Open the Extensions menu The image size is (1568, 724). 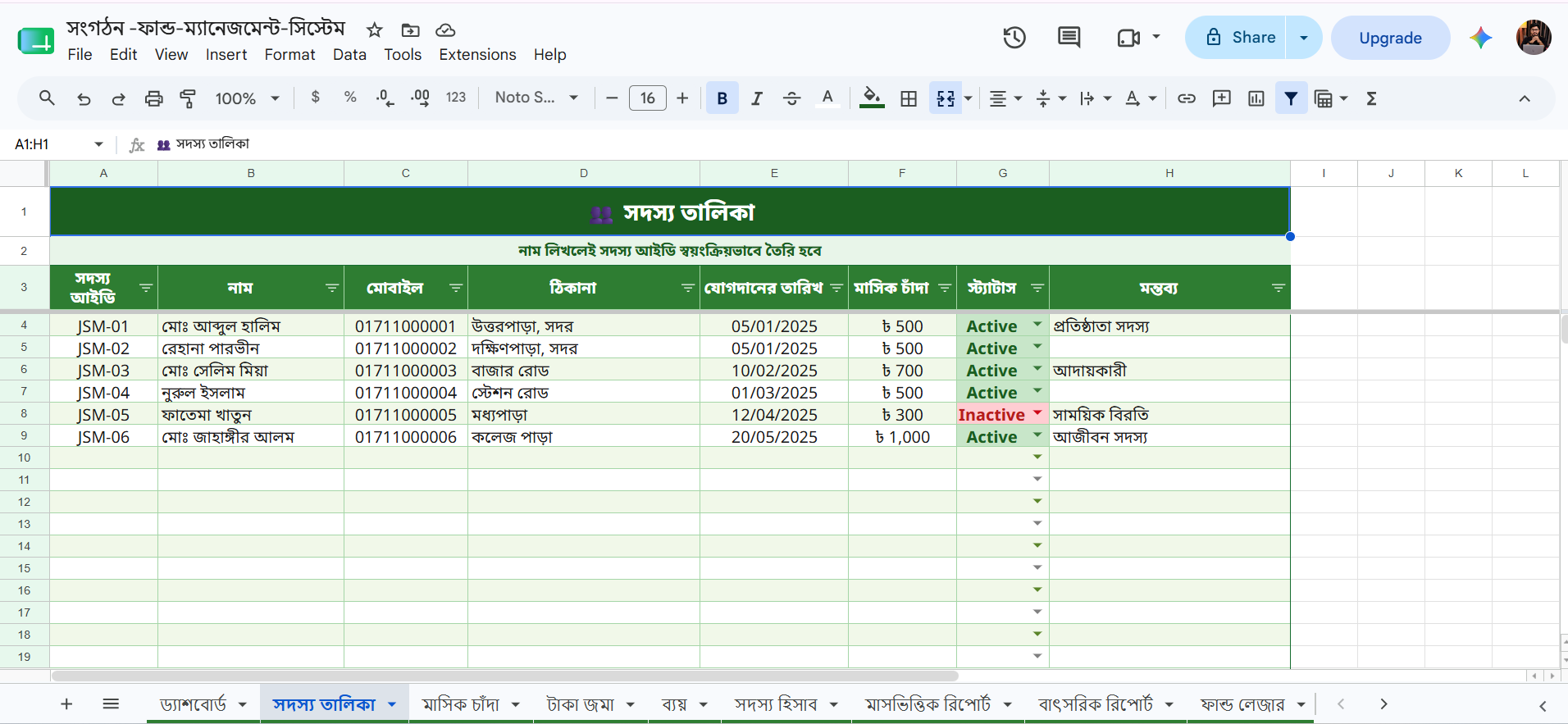(x=477, y=55)
